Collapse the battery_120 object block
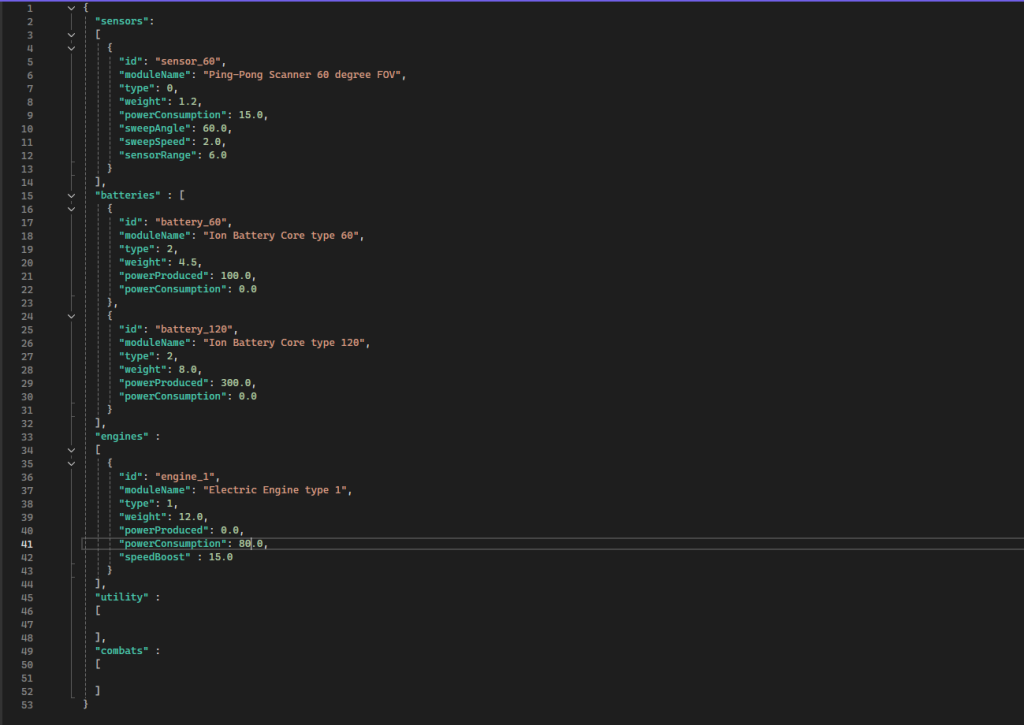Screen dimensions: 1024x725 [70, 316]
